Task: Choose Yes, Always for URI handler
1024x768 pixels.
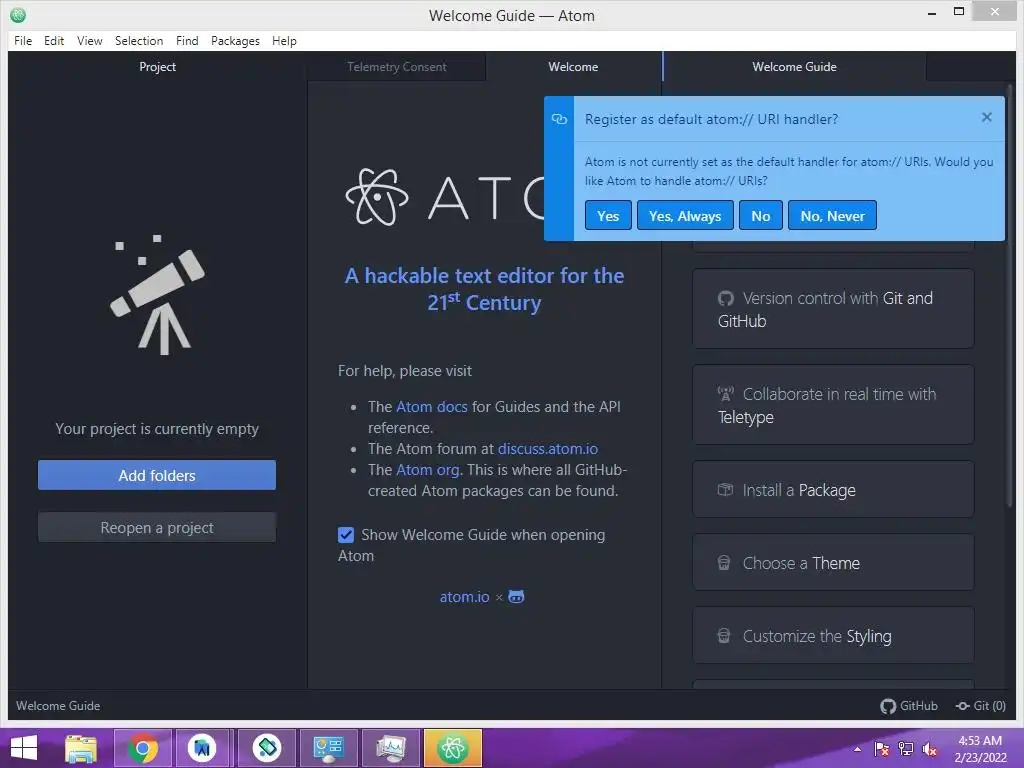Action: 685,216
